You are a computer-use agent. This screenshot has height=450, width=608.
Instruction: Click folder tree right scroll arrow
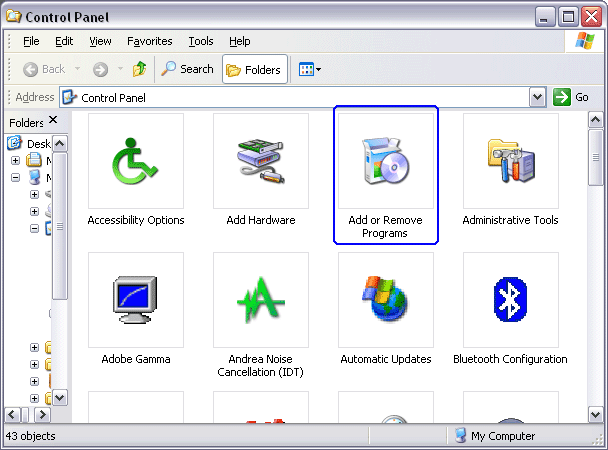(x=42, y=415)
